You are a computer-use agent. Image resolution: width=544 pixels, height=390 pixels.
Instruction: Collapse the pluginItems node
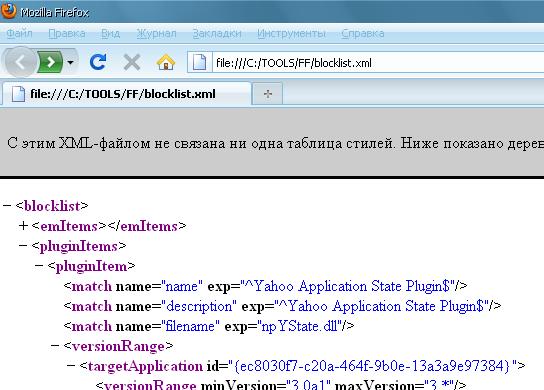coord(23,246)
